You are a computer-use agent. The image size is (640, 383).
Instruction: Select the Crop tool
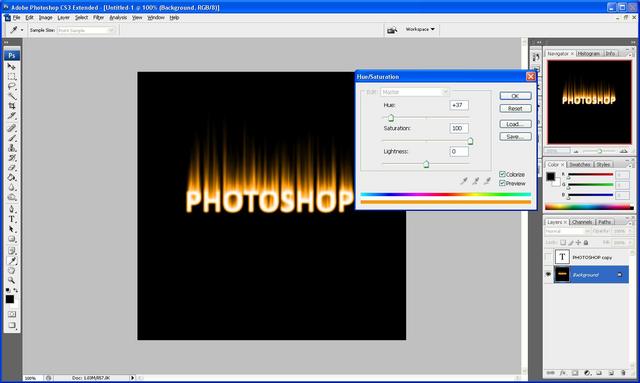coord(11,106)
